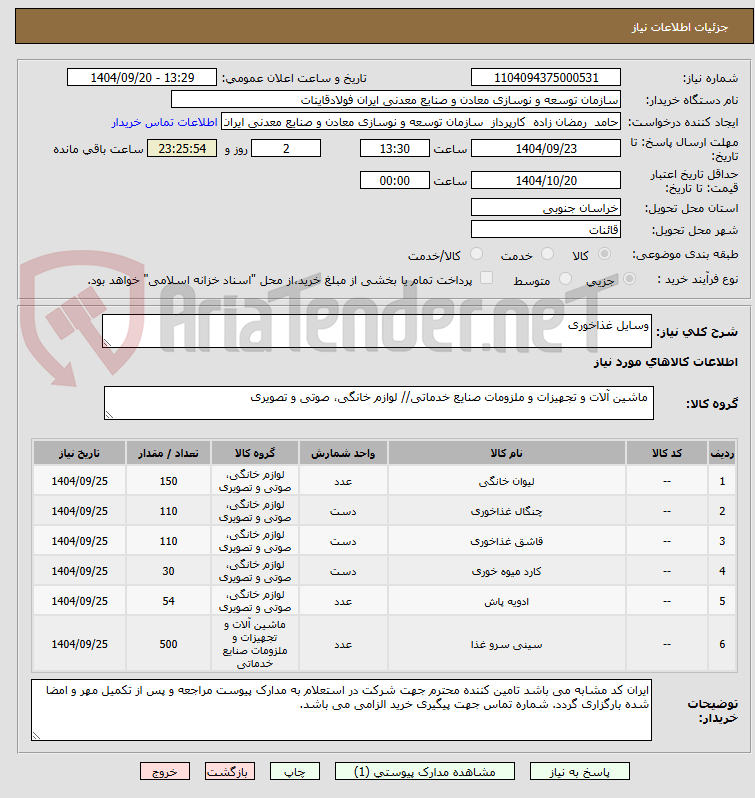Open the اطلاعات تماس خریدار link
Screen dimensions: 755x798
(164, 123)
